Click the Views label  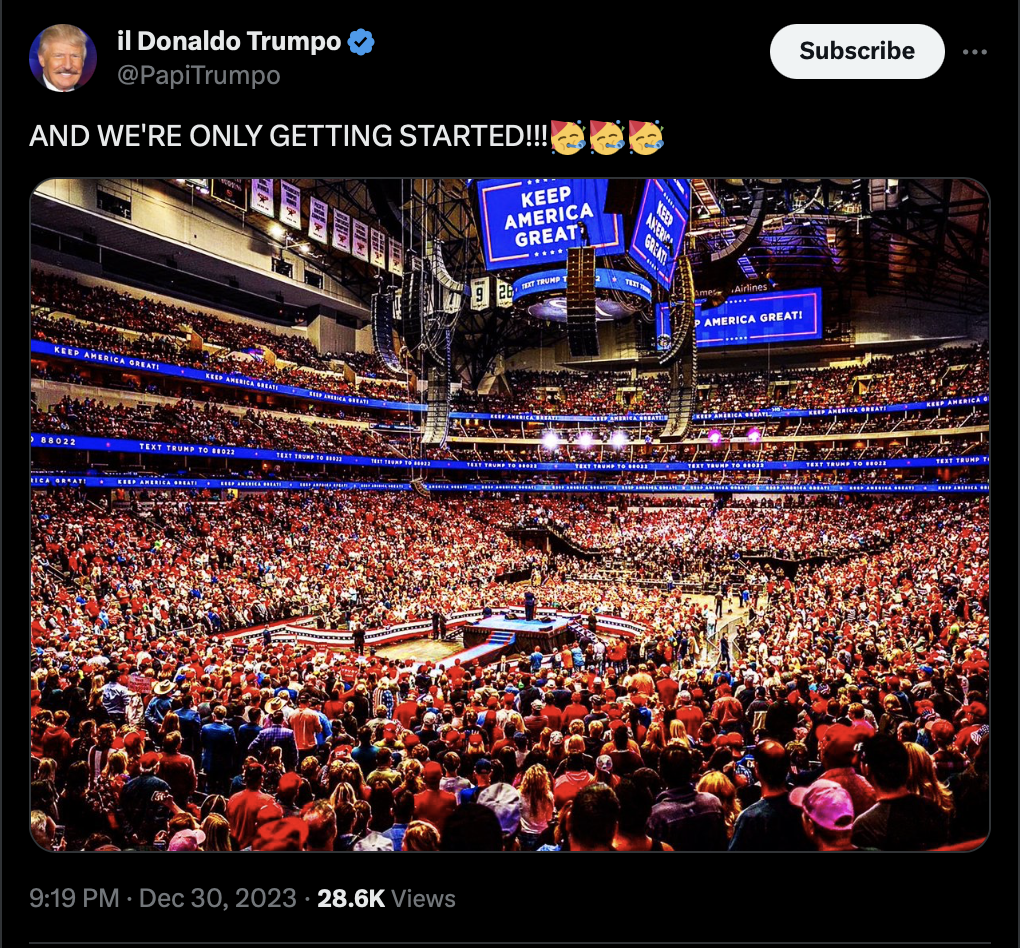[x=423, y=899]
